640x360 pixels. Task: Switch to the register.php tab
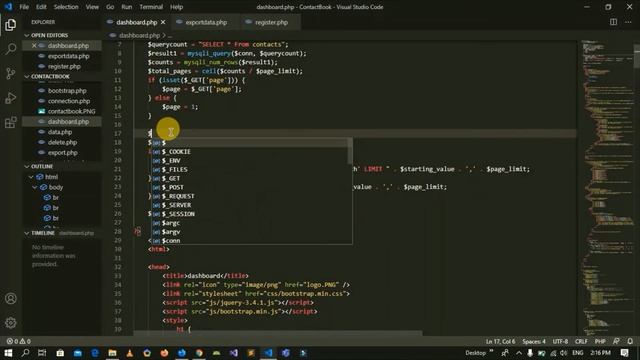tap(271, 22)
